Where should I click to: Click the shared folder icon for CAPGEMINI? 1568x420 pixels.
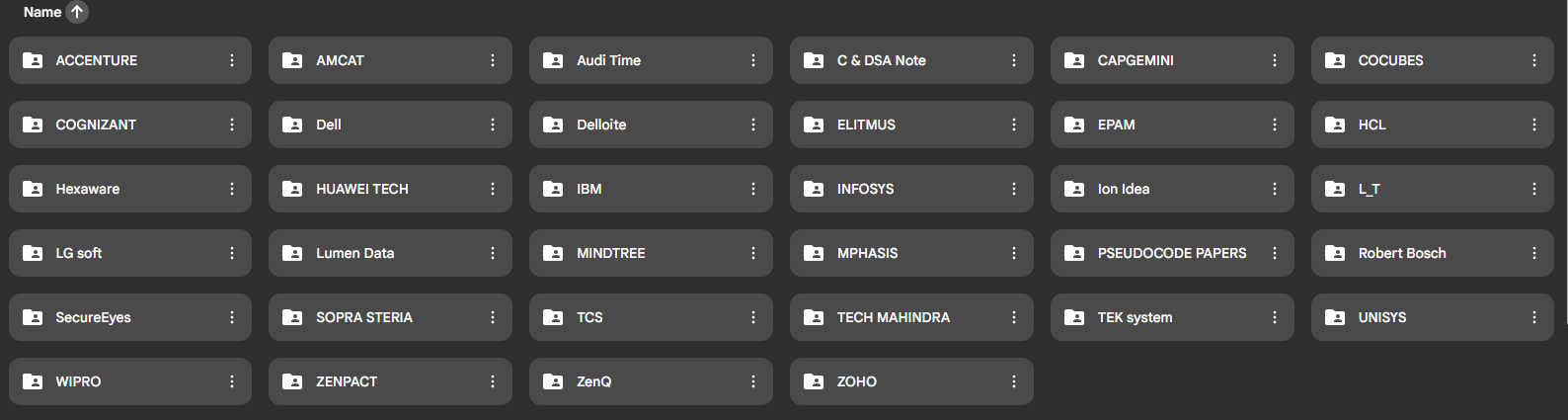[x=1074, y=60]
